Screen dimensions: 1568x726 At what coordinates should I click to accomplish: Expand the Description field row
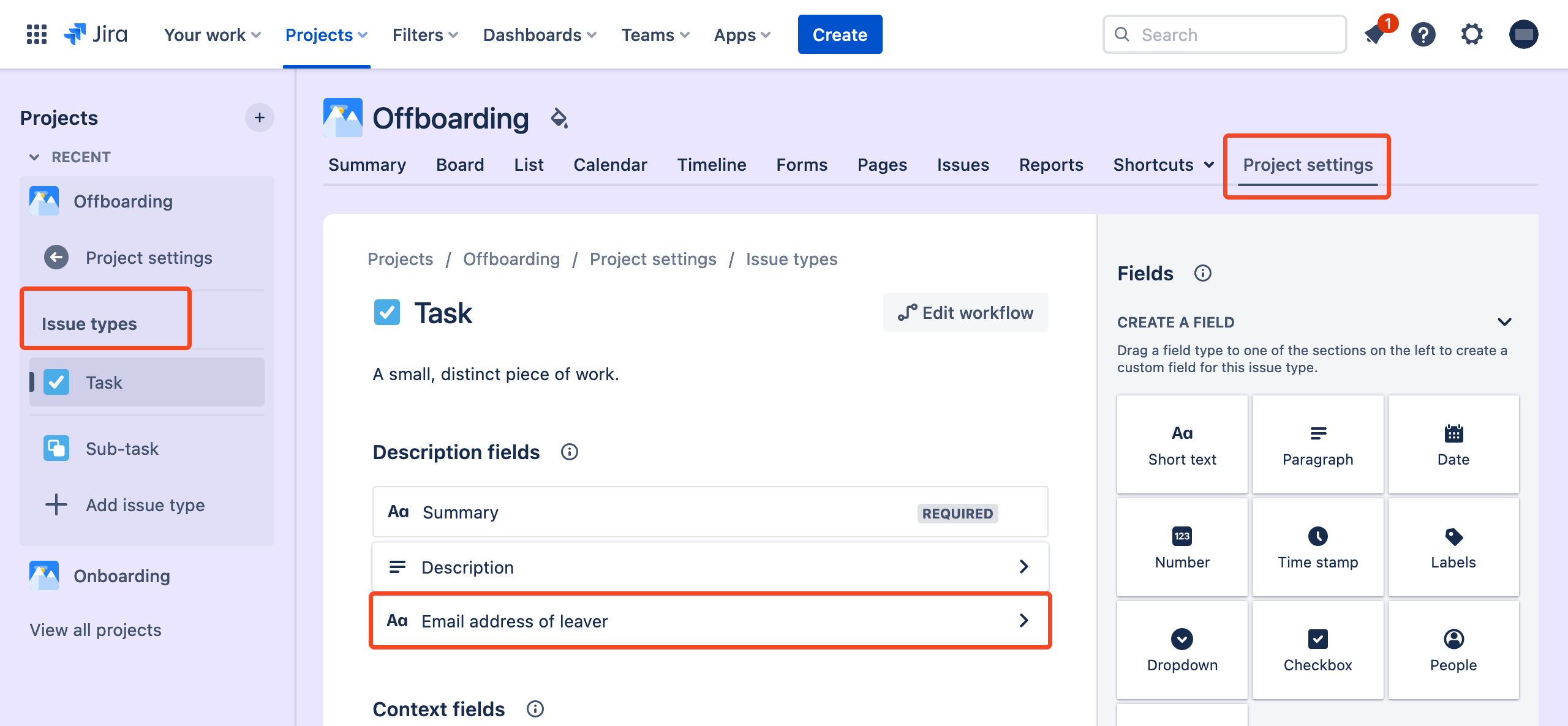[710, 567]
